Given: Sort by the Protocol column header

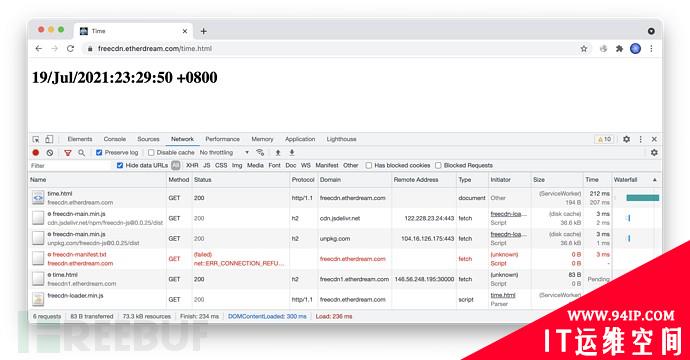Looking at the screenshot, I should coord(303,180).
